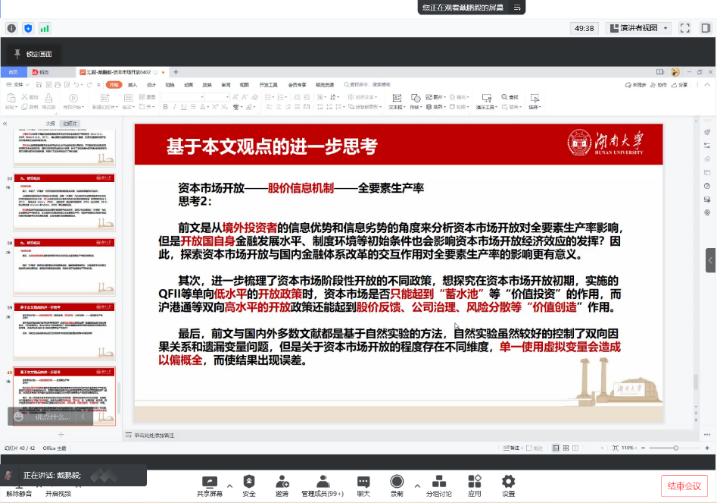Expand the arrow next to Share Screen
Viewport: 718px width, 503px height.
[230, 484]
